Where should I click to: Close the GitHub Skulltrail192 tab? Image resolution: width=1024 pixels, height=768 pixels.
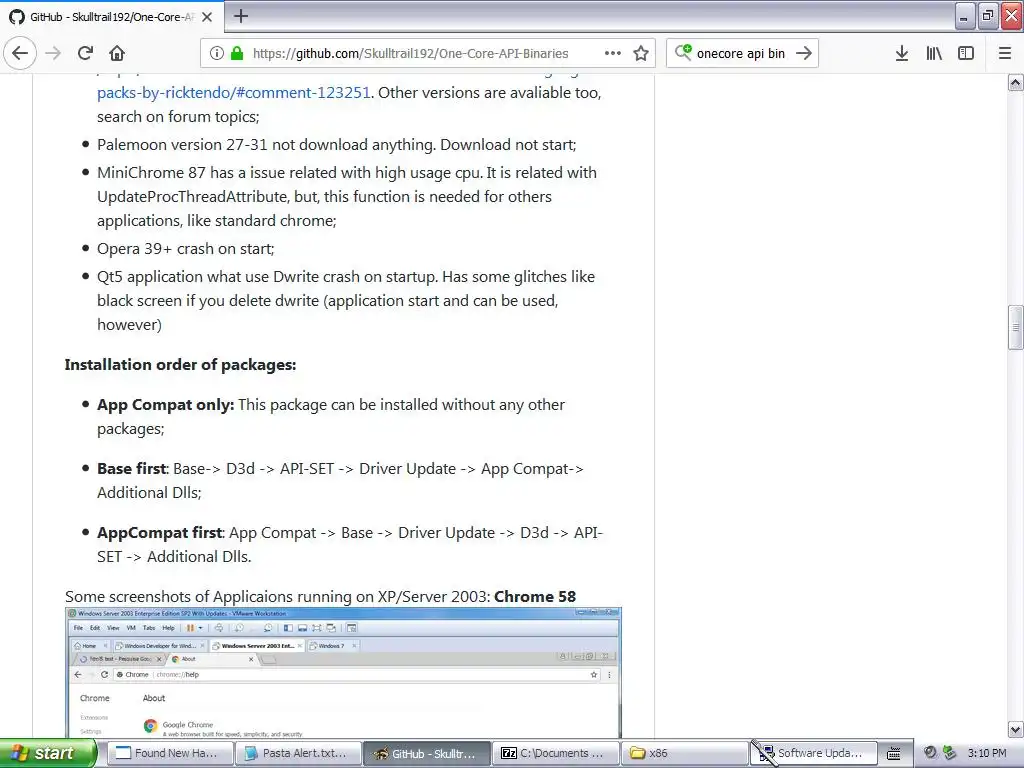click(x=207, y=17)
